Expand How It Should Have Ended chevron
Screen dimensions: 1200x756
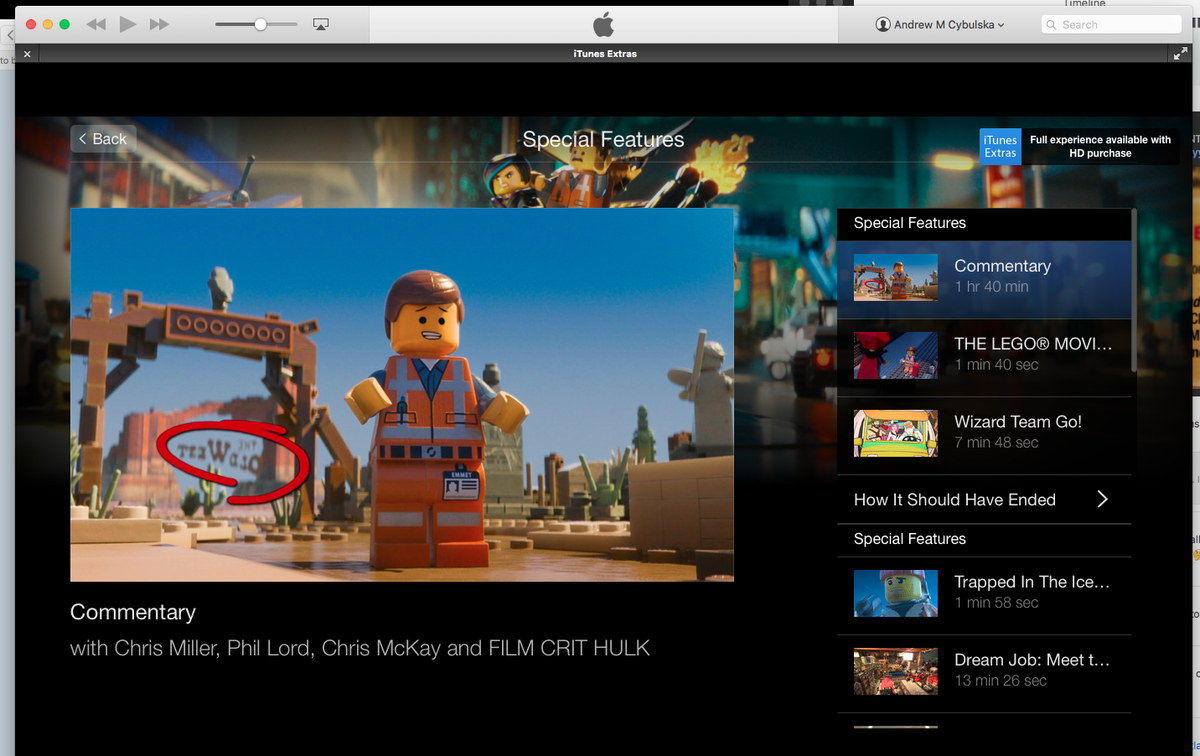click(1102, 499)
